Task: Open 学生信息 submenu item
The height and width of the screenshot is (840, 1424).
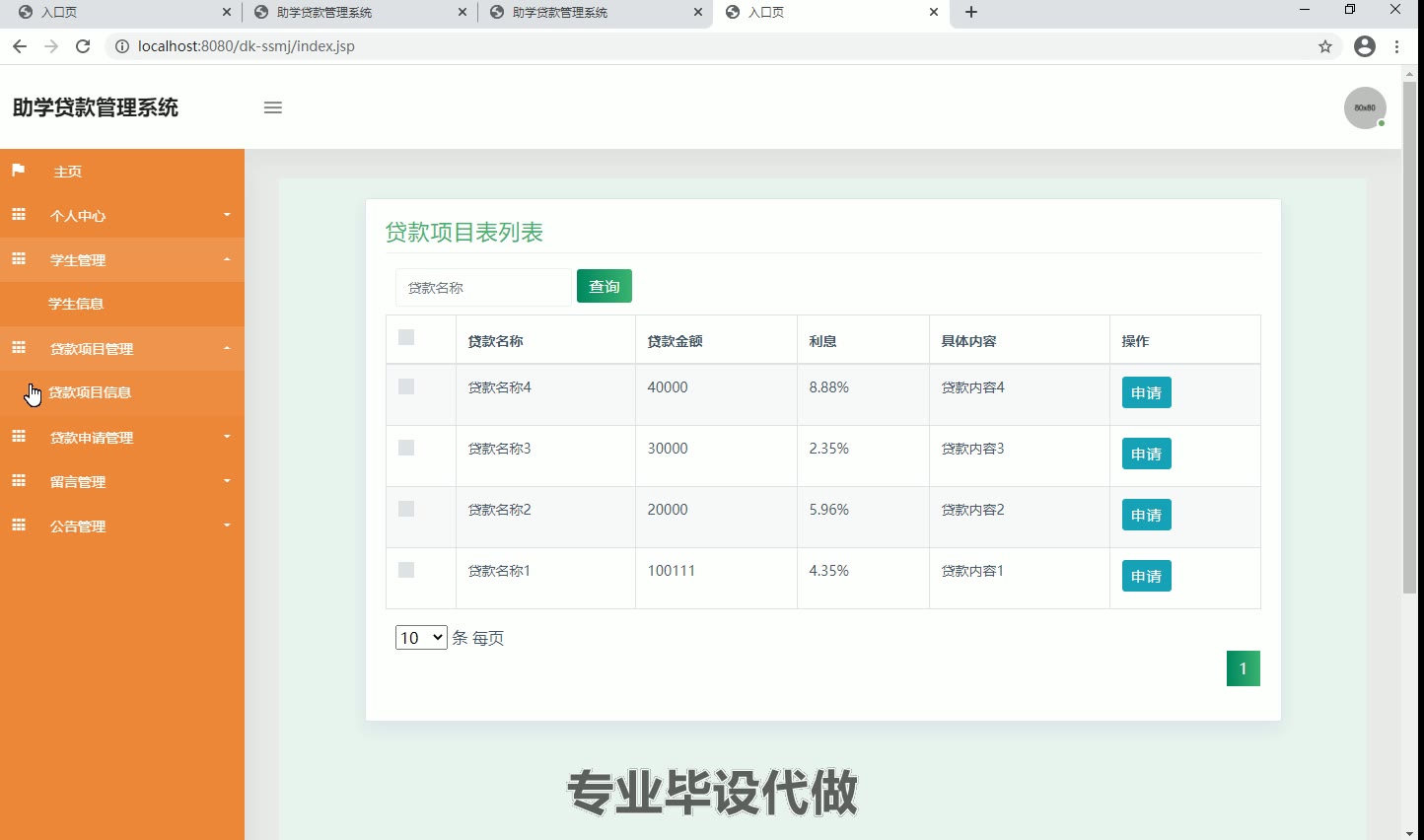Action: (x=76, y=304)
